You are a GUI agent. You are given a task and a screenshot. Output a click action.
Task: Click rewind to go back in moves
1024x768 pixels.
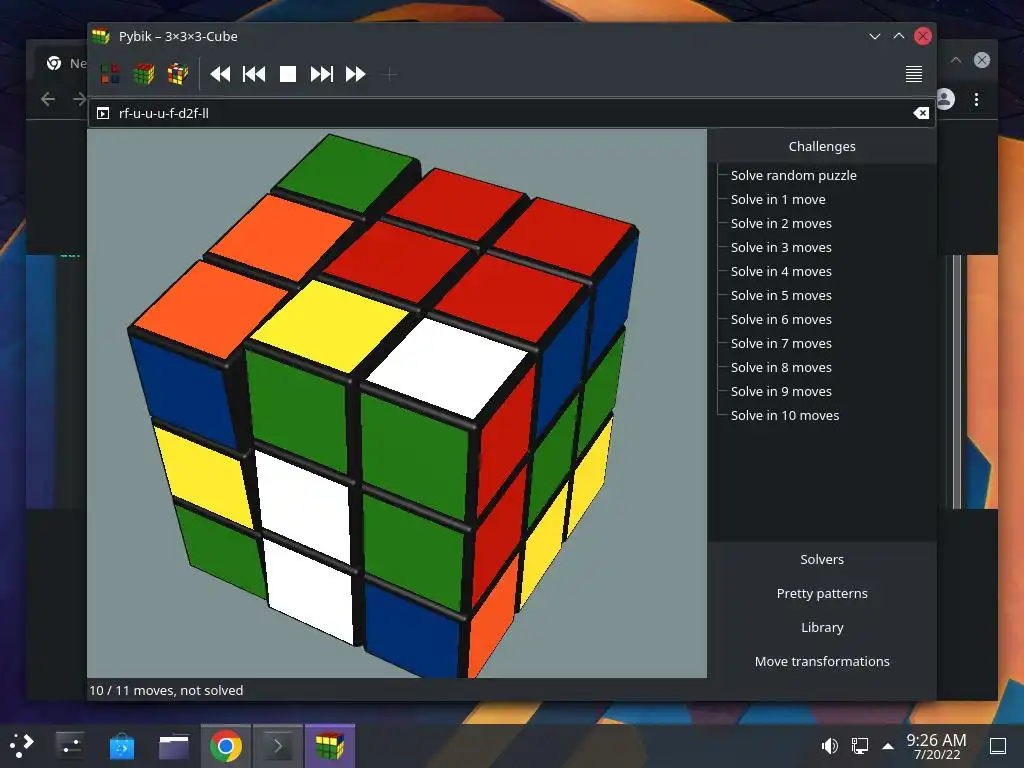coord(220,74)
